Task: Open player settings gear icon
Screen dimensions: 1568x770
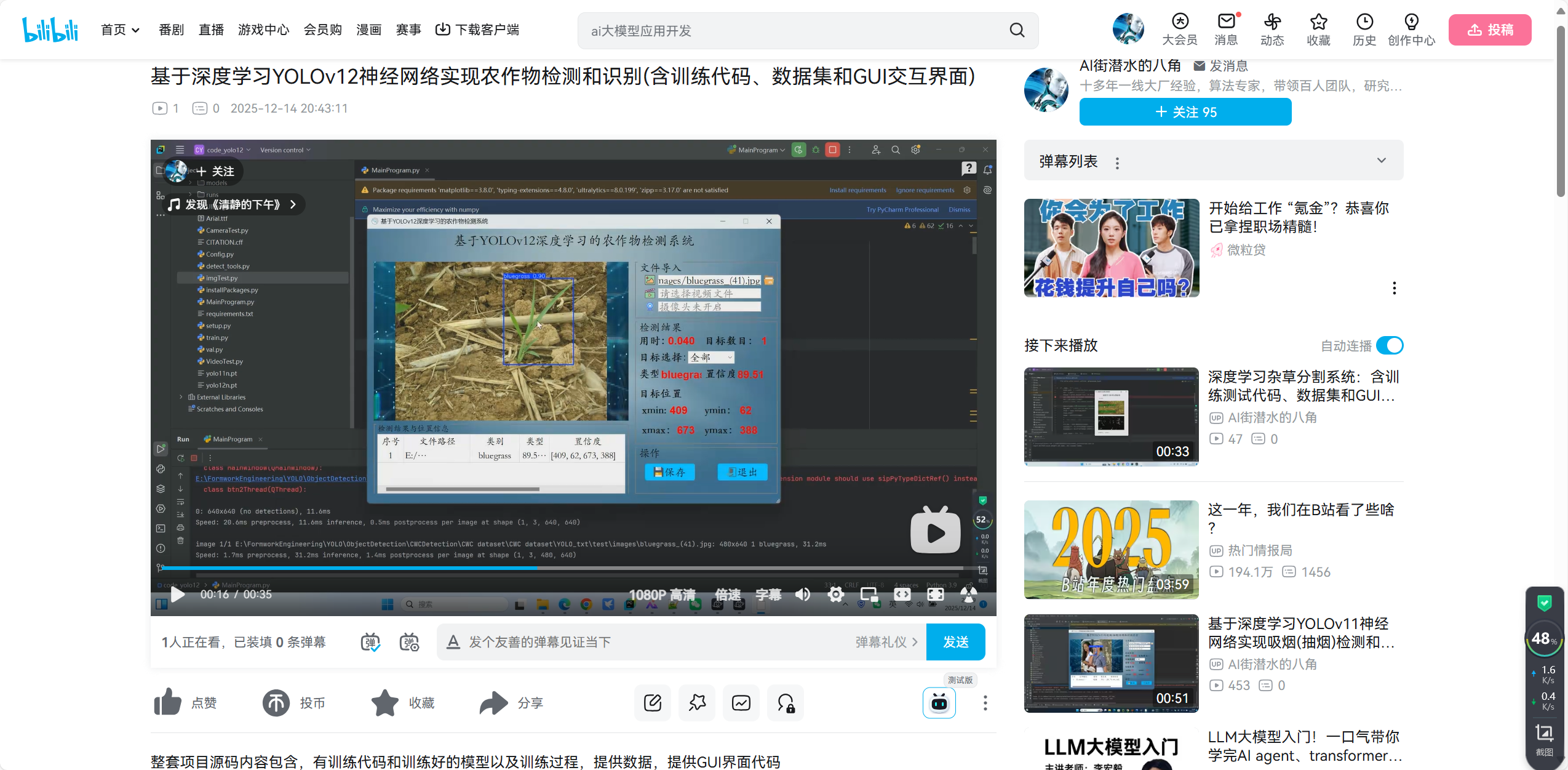Action: 835,594
